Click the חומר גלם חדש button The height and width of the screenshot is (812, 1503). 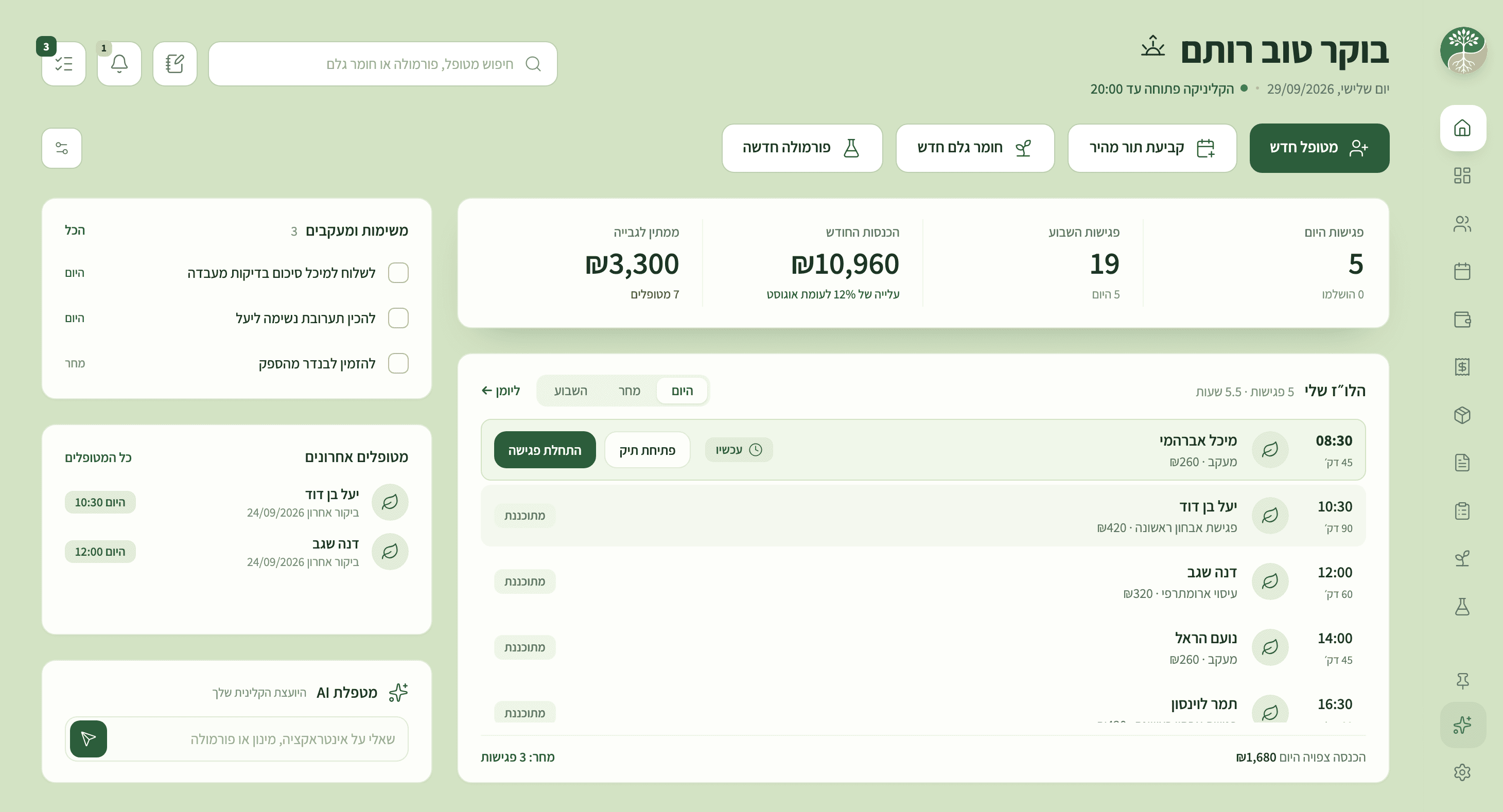pyautogui.click(x=975, y=148)
